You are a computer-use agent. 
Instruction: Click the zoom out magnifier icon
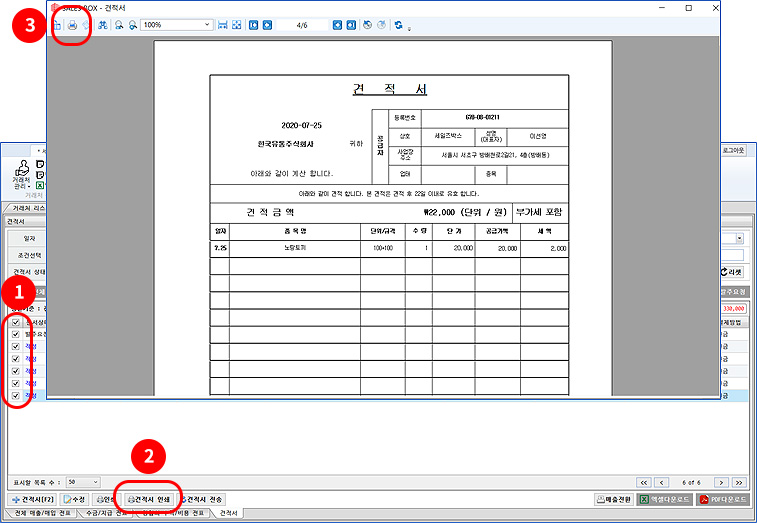click(133, 25)
